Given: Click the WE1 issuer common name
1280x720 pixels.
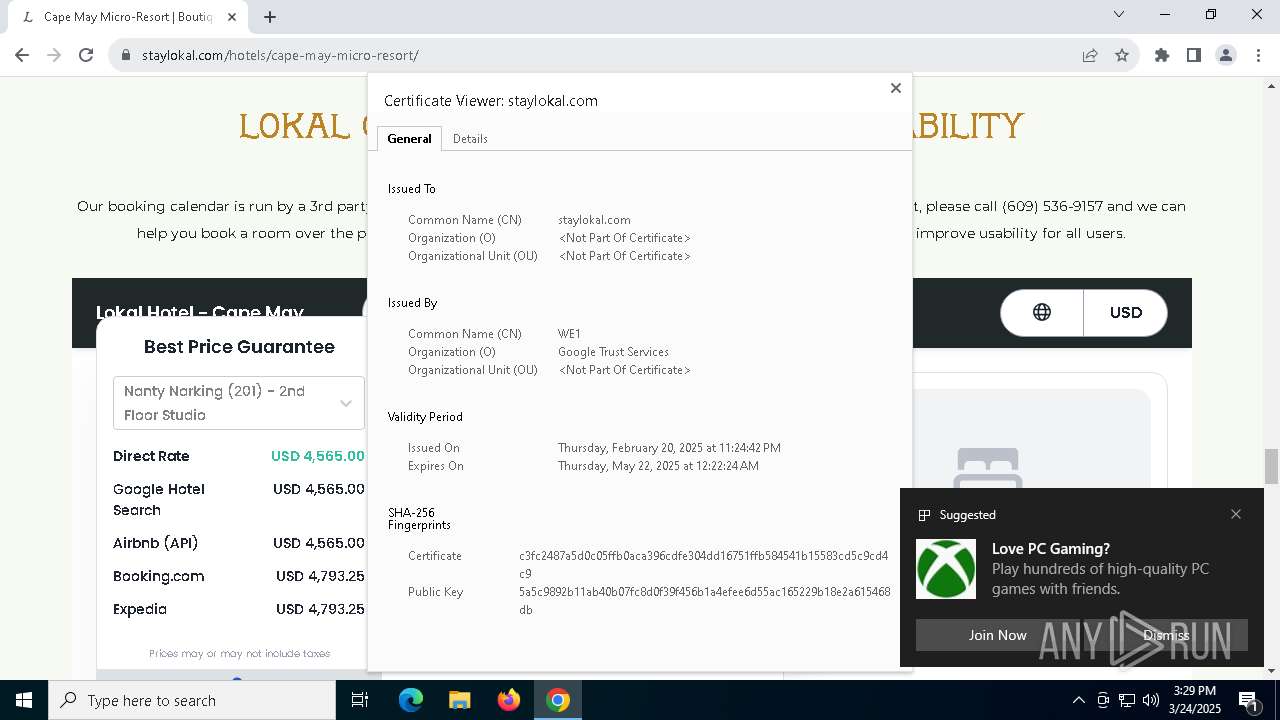Looking at the screenshot, I should tap(569, 334).
